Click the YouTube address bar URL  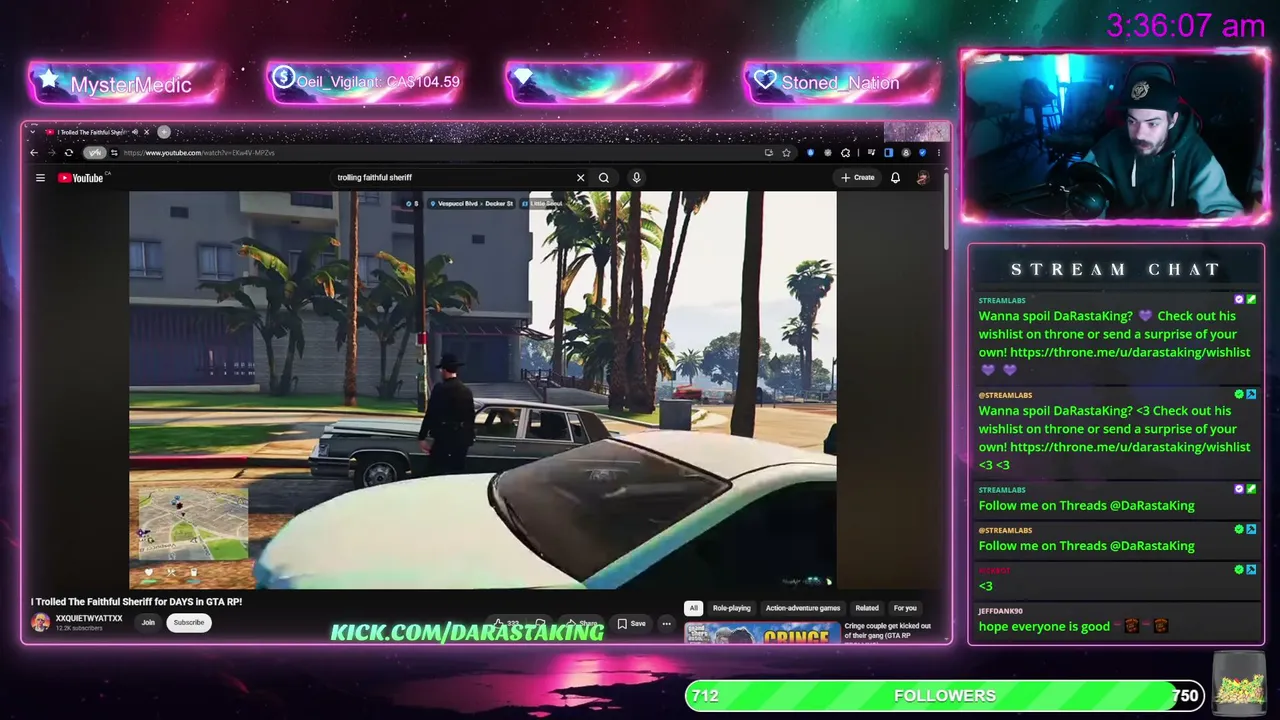(199, 153)
